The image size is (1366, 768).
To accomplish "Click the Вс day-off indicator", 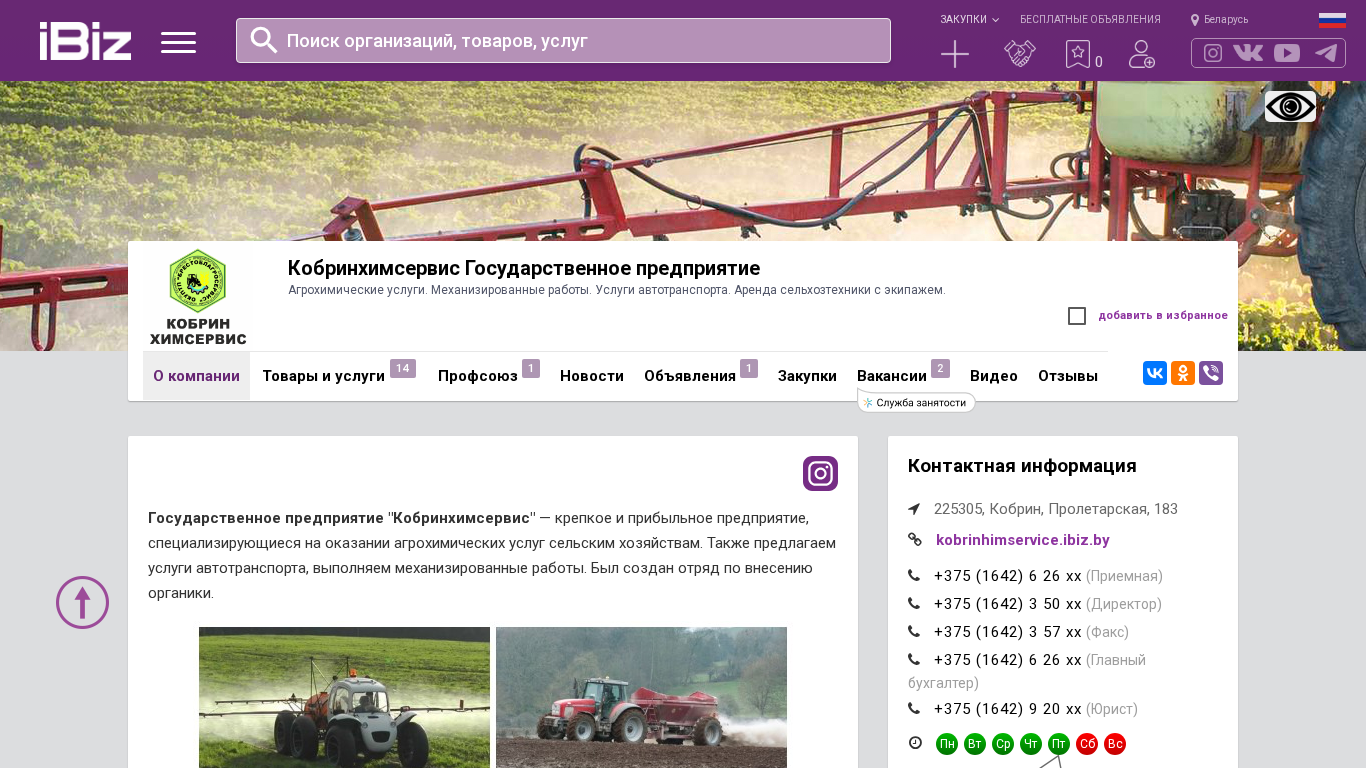I will pyautogui.click(x=1115, y=744).
